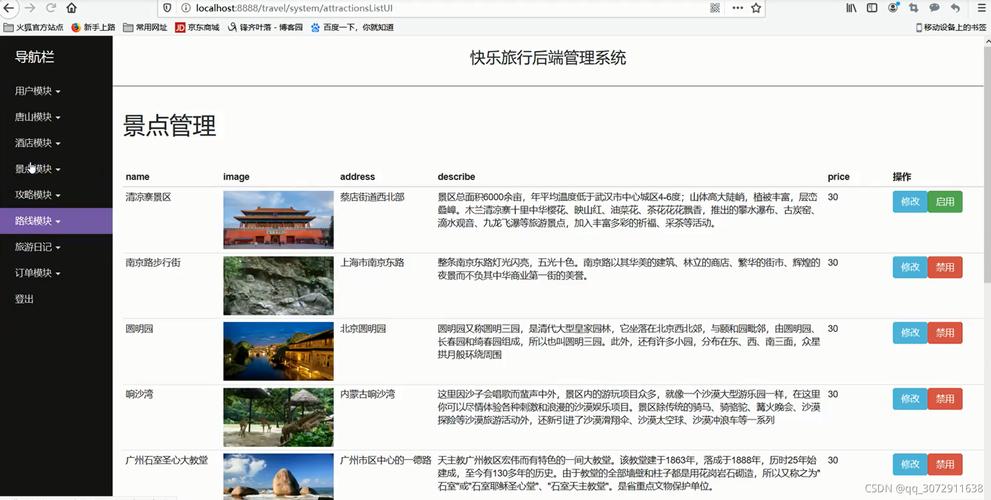Image resolution: width=991 pixels, height=500 pixels.
Task: Open the 火狐官方站点 bookmark folder
Action: (33, 27)
